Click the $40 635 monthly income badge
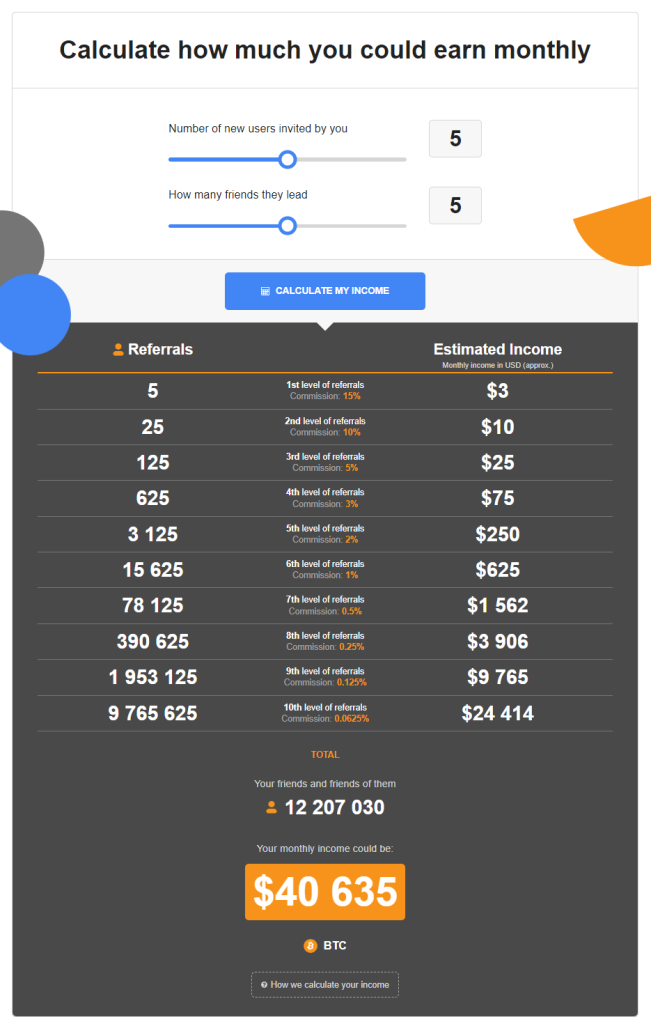 coord(325,892)
